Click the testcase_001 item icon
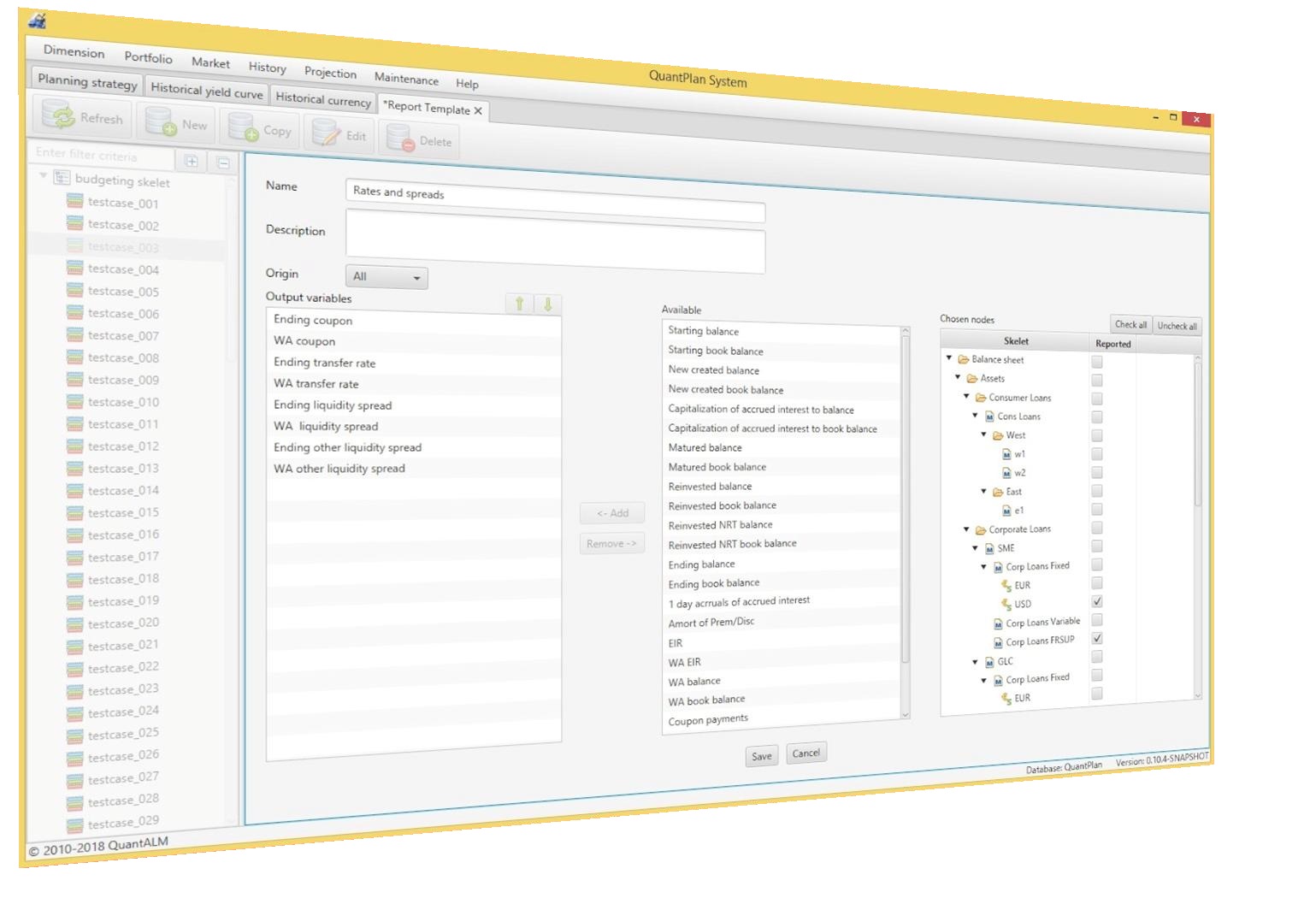 75,202
